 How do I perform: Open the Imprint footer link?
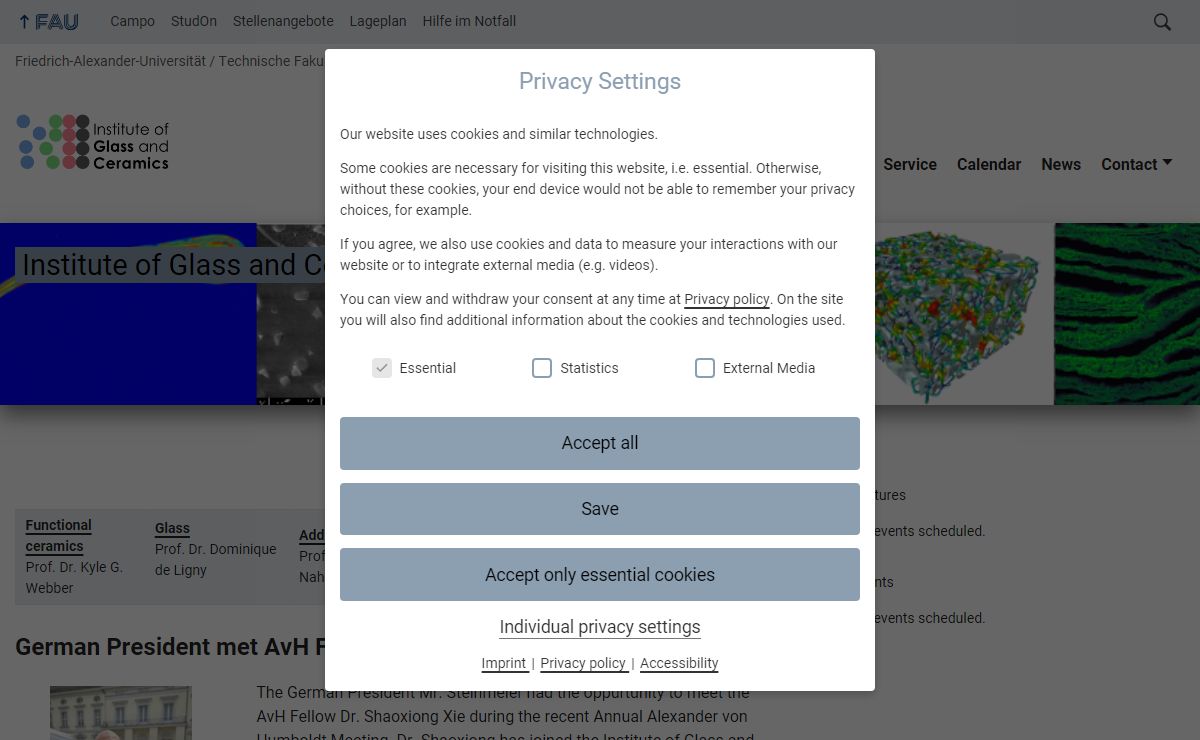(x=504, y=663)
